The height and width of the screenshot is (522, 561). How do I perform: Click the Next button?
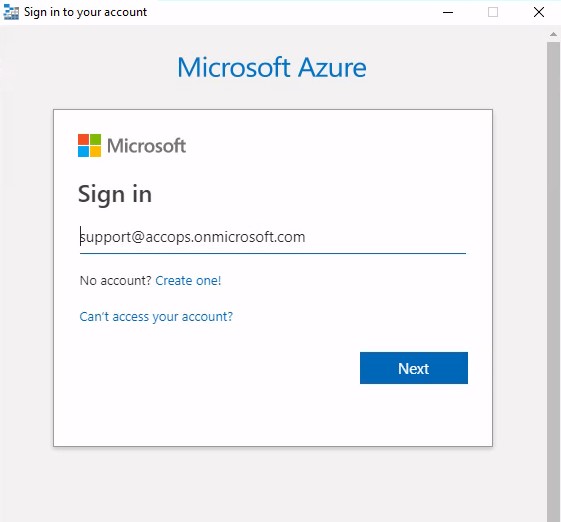[414, 368]
